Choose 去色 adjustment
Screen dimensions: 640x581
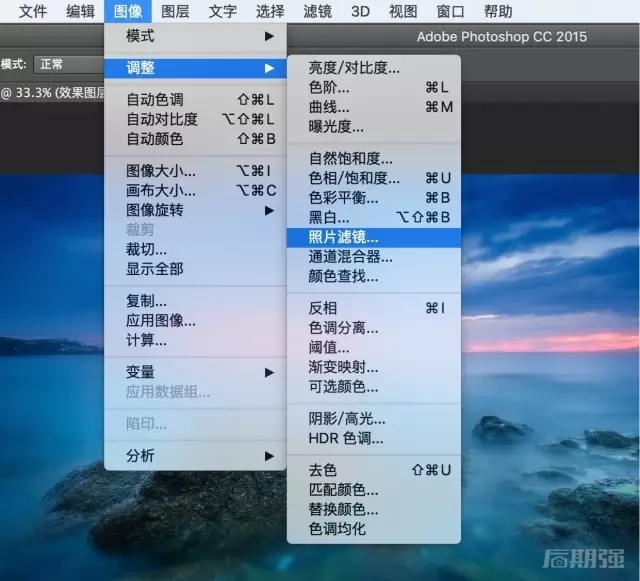click(374, 470)
